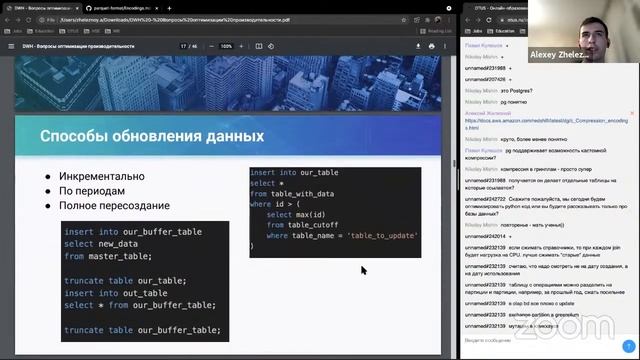The height and width of the screenshot is (360, 640).
Task: Click the chat message 'это Postgres?'
Action: 516,91
